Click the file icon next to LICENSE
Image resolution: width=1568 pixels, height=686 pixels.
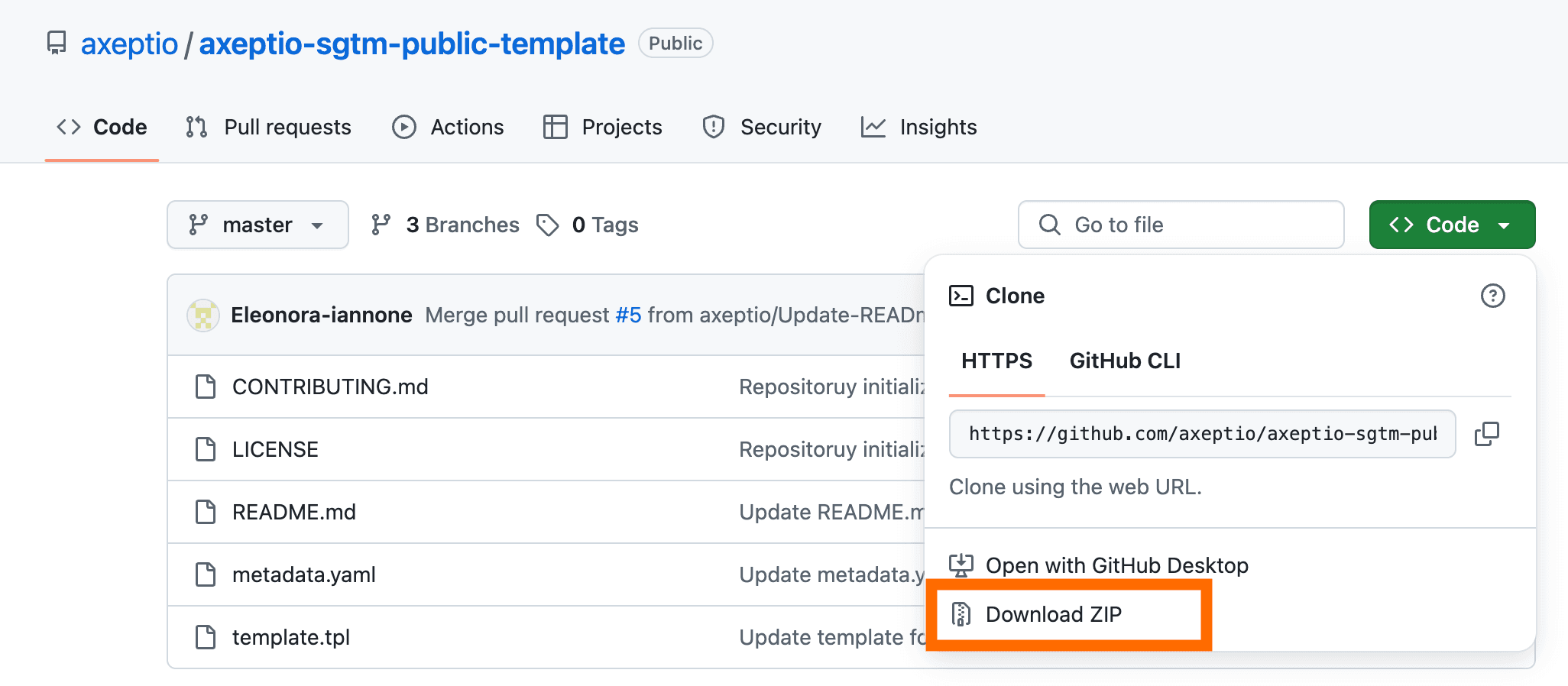pos(206,449)
